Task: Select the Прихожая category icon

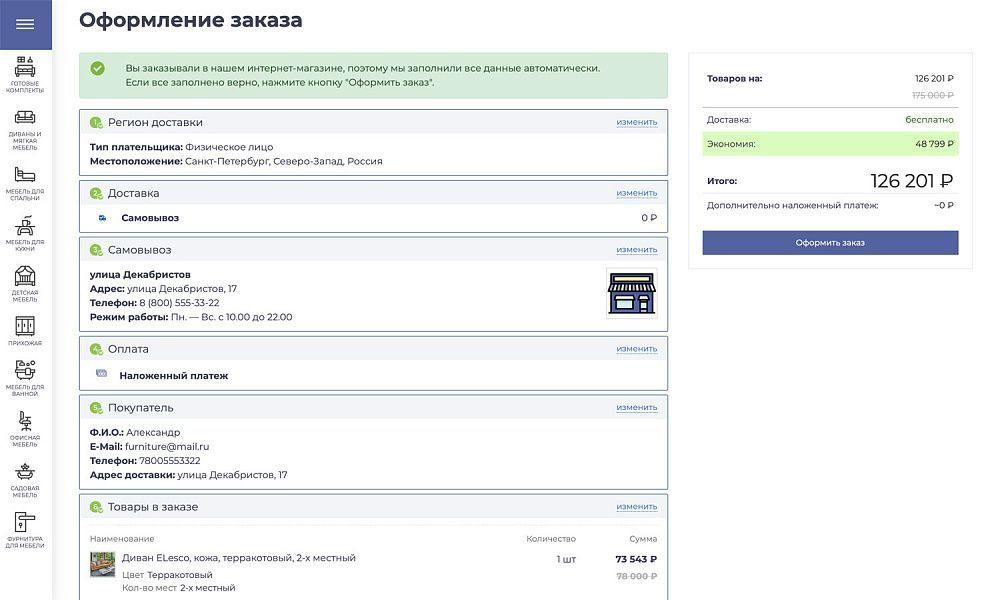Action: [25, 331]
